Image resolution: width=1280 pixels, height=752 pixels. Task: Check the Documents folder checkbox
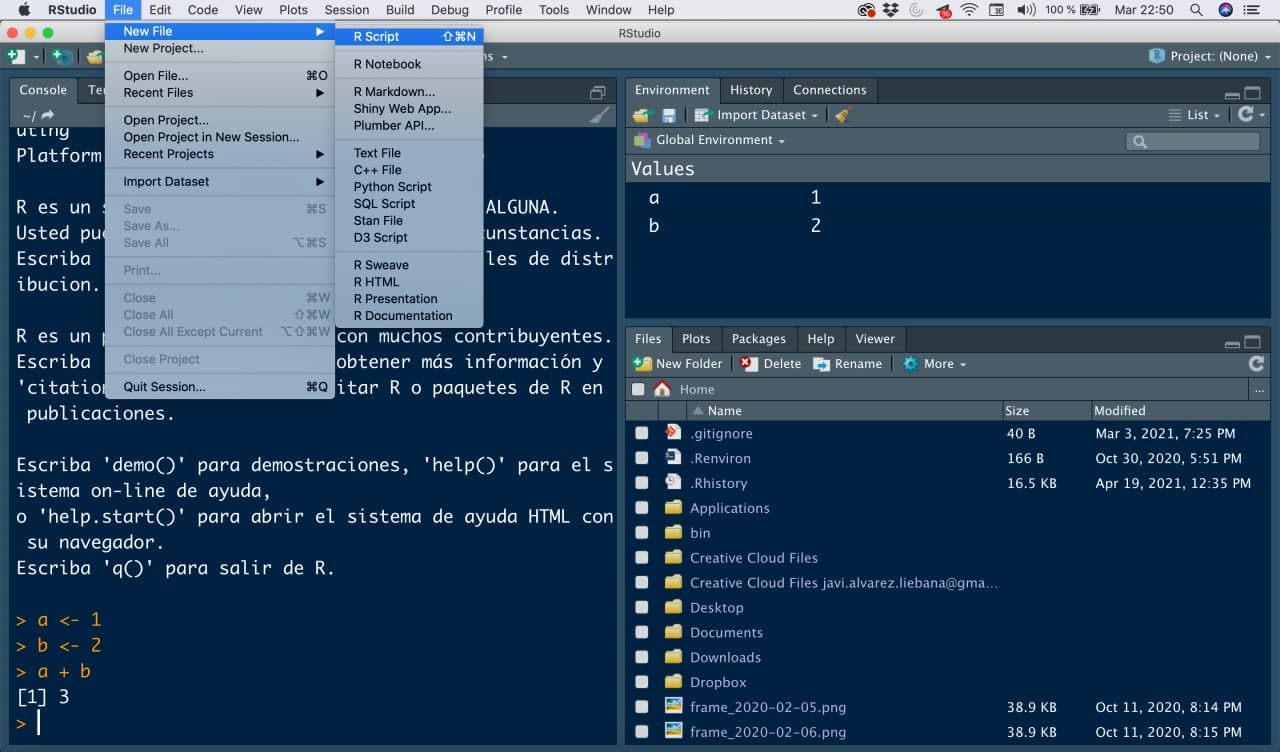click(x=641, y=633)
